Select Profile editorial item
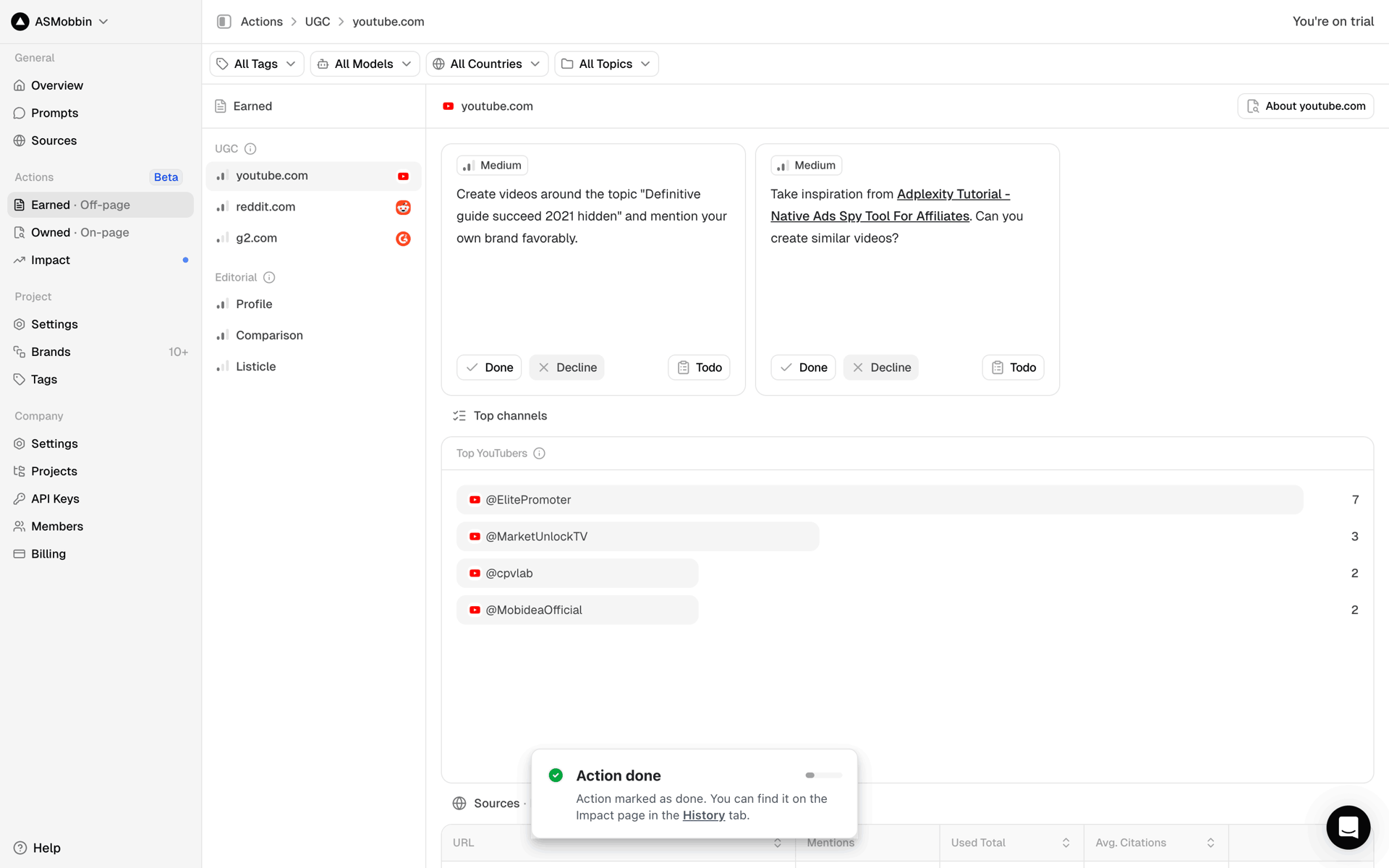The image size is (1389, 868). (313, 305)
